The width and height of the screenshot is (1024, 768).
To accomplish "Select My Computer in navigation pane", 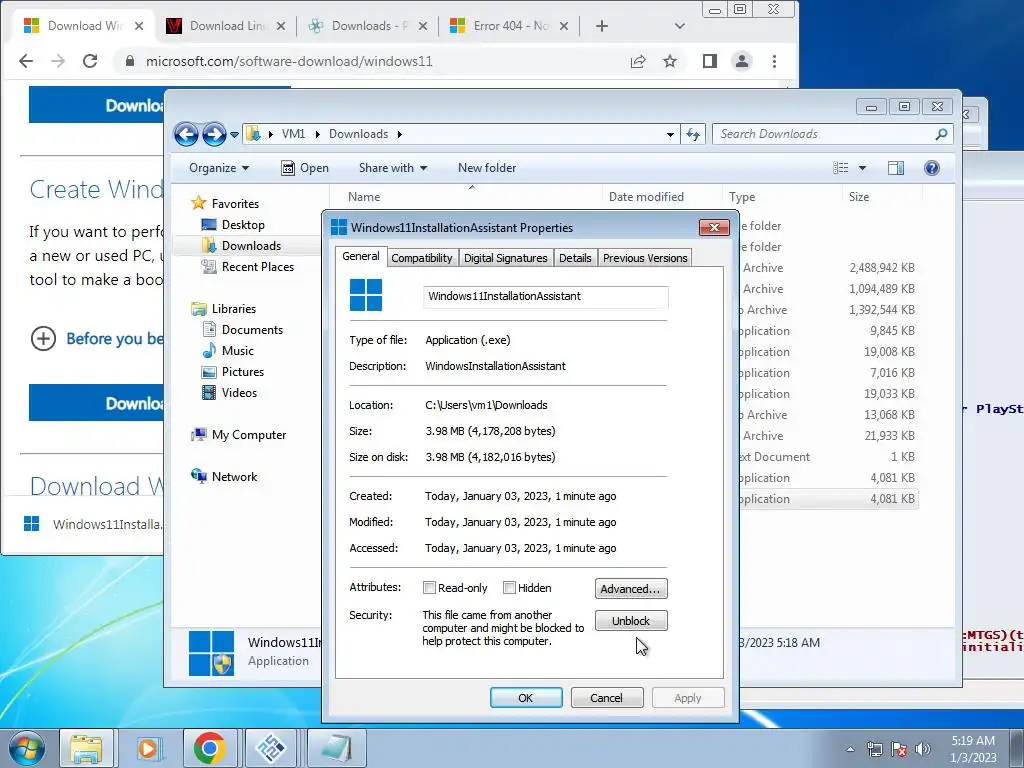I will tap(248, 435).
